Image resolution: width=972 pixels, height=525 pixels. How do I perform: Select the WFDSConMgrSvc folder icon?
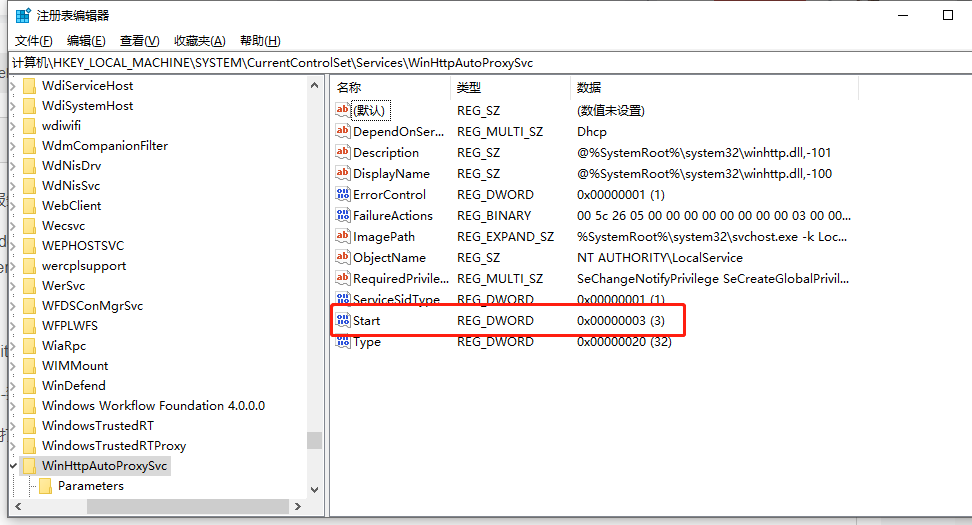click(x=30, y=306)
